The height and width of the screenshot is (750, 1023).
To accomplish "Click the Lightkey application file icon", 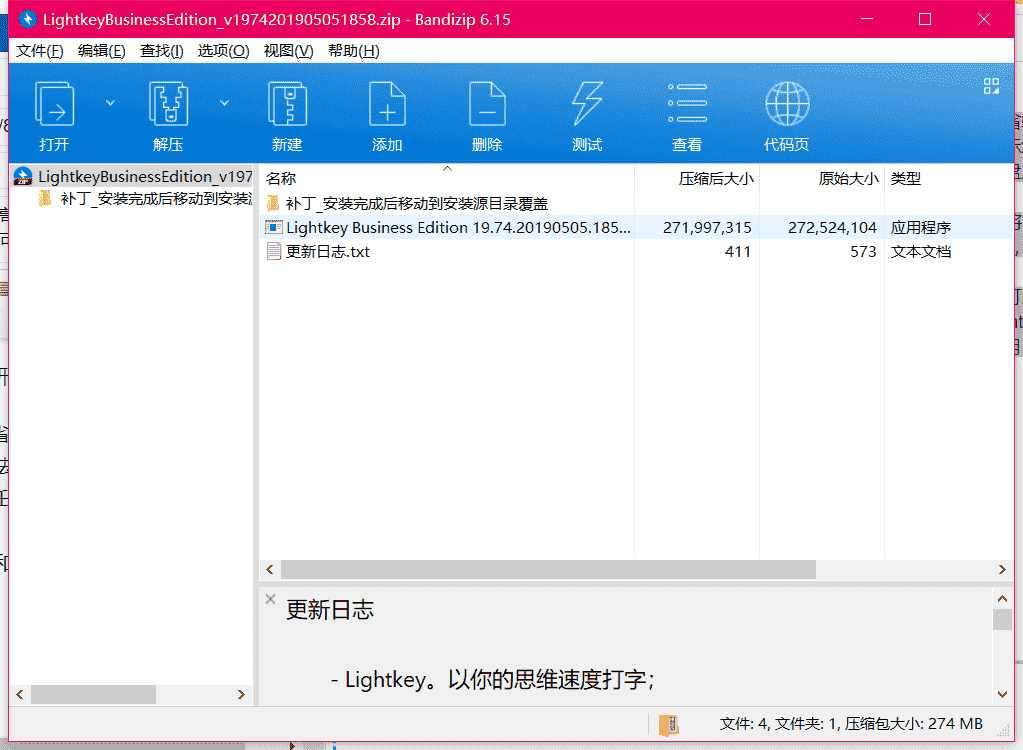I will 273,228.
